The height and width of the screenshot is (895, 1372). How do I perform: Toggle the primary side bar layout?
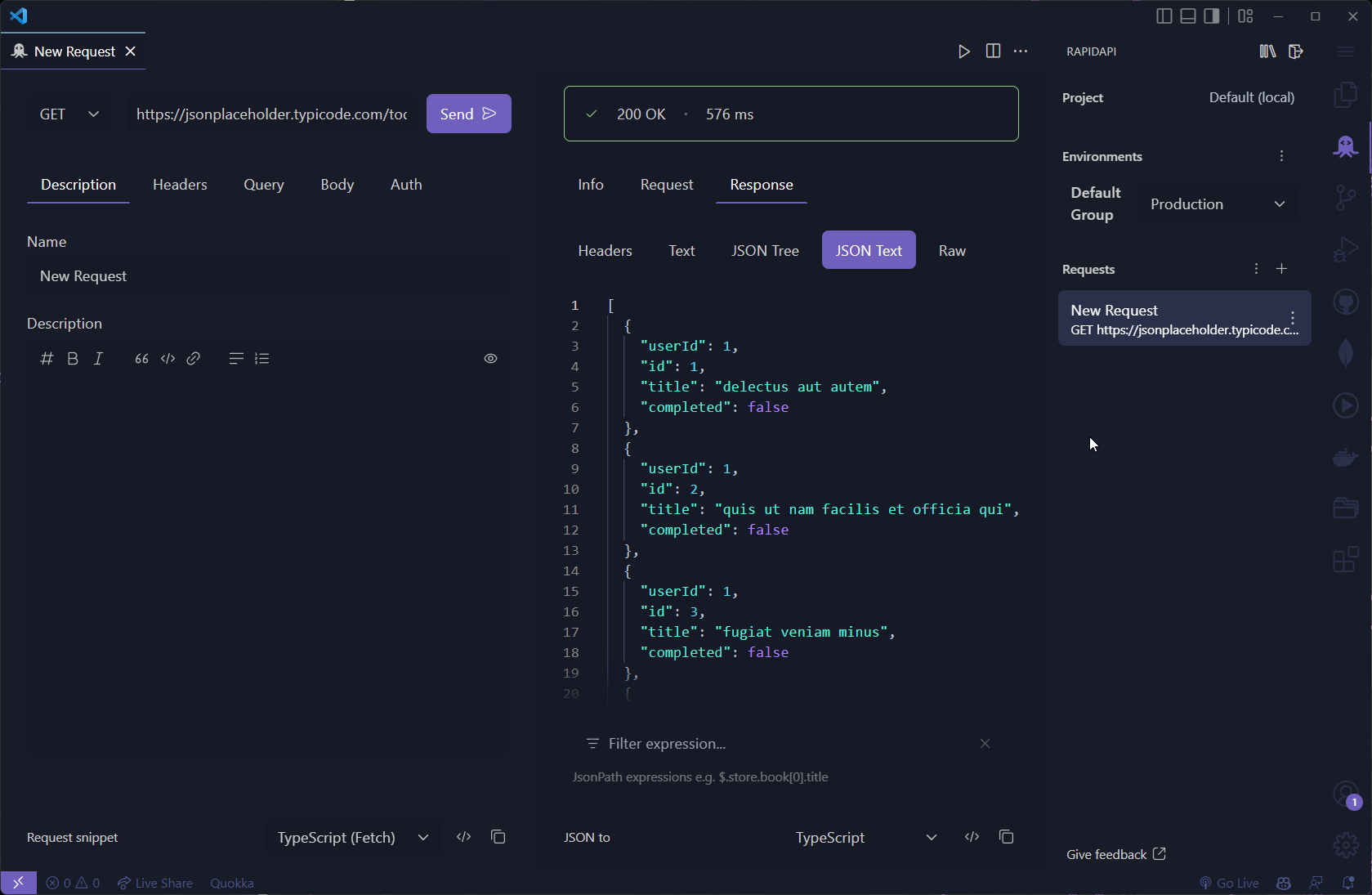pos(1164,16)
